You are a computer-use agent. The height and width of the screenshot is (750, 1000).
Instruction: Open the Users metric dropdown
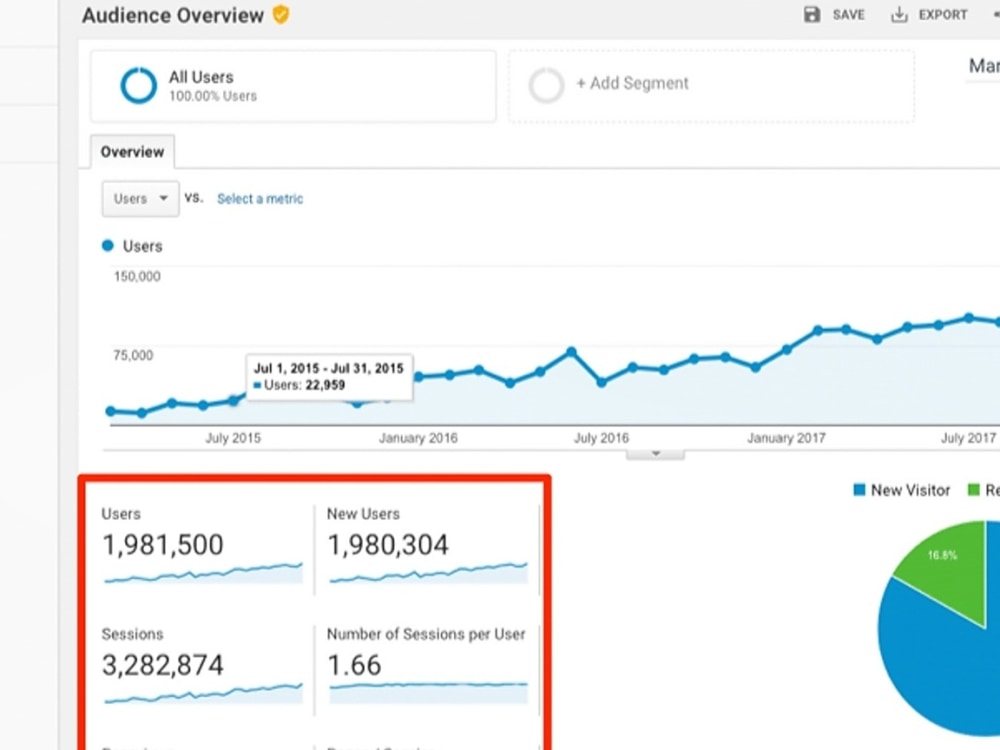140,199
